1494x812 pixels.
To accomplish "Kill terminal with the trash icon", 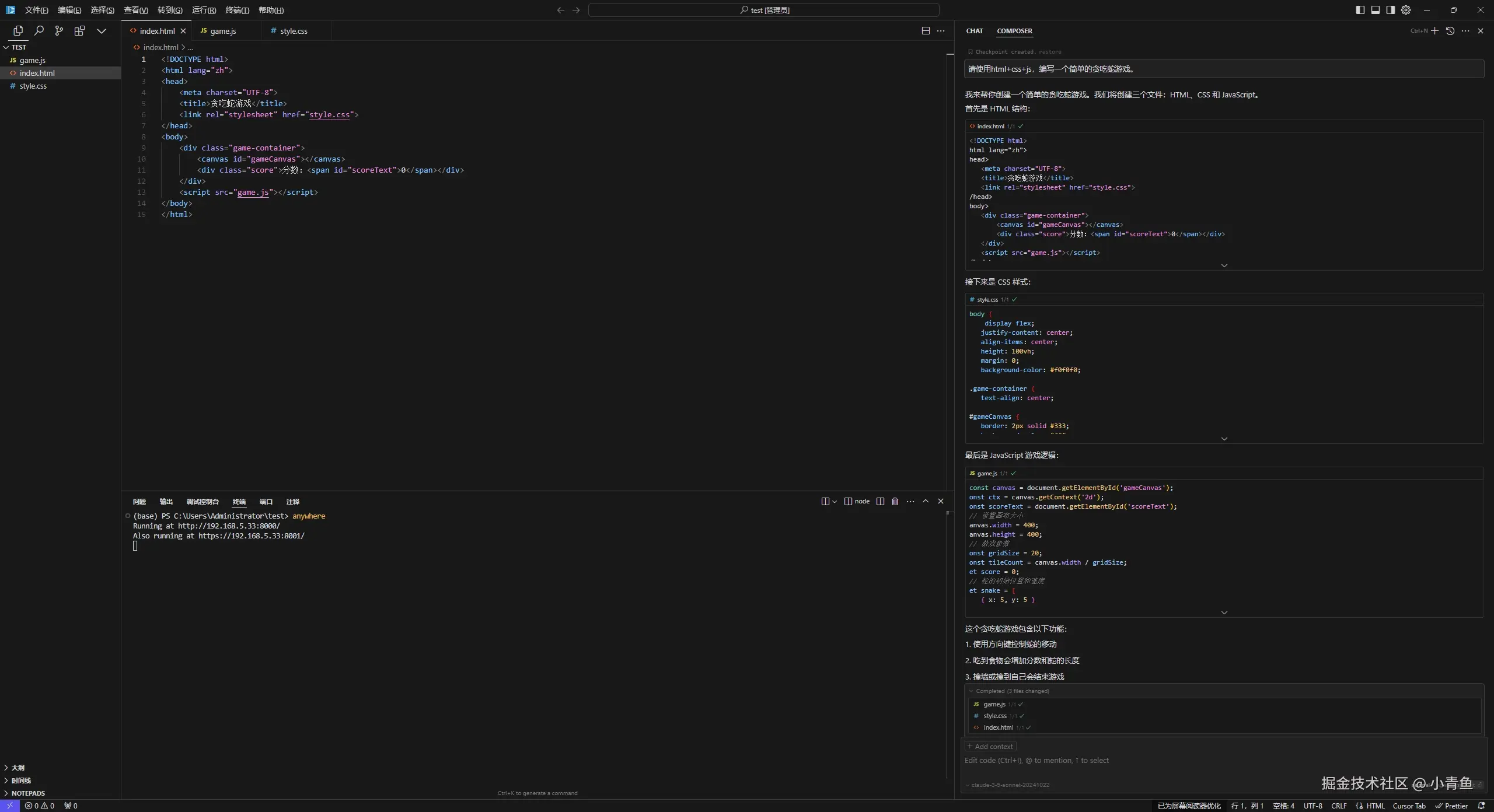I will (895, 502).
